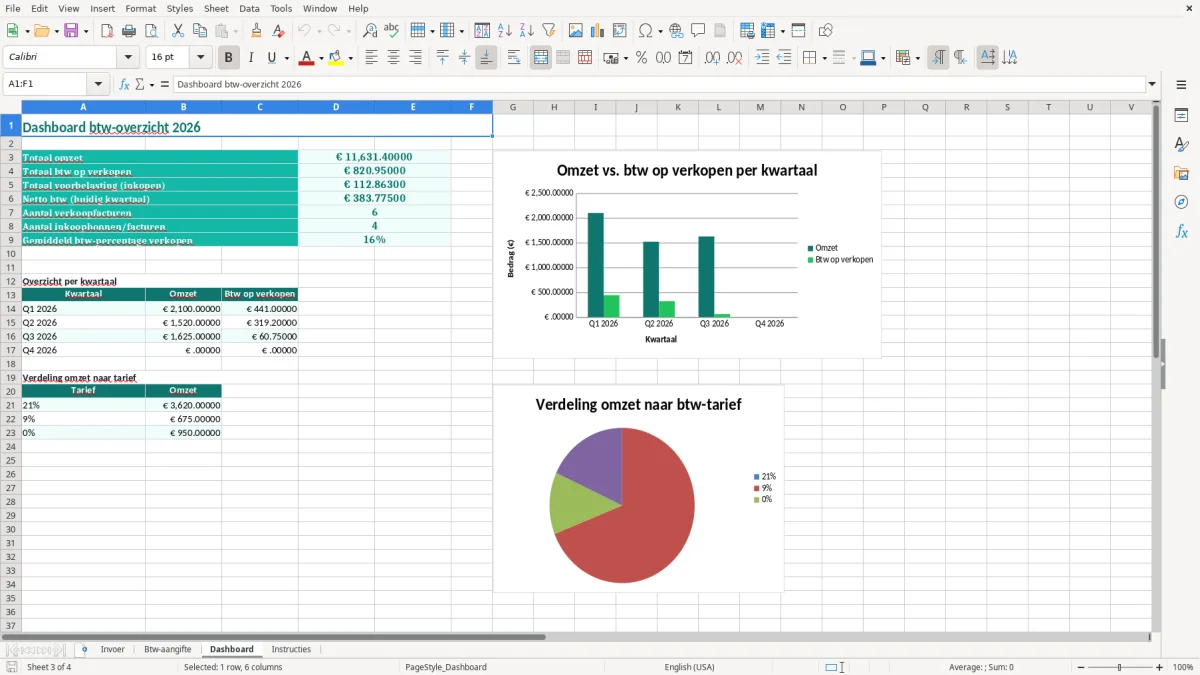Switch to the Btw-aangifte sheet tab
This screenshot has width=1200, height=675.
[x=168, y=649]
